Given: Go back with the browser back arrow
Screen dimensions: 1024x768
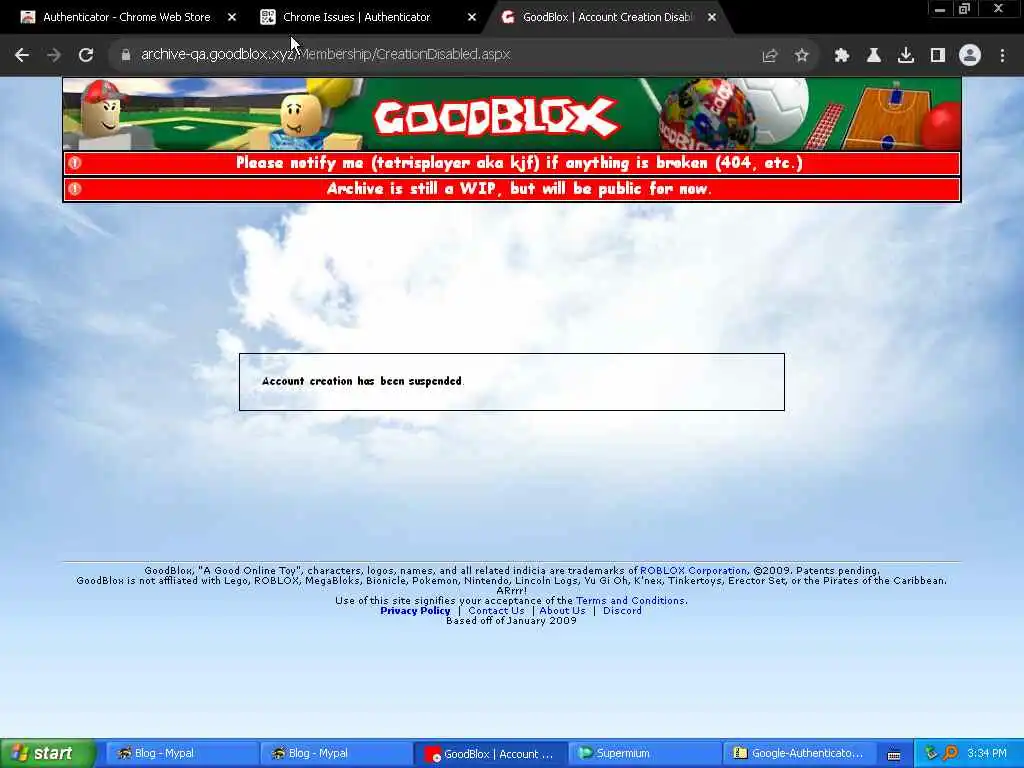Looking at the screenshot, I should click(22, 56).
